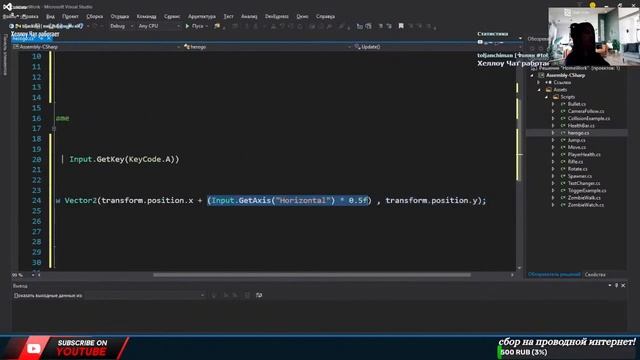Expand the PlayerHealth.cs node arrow

(554, 155)
